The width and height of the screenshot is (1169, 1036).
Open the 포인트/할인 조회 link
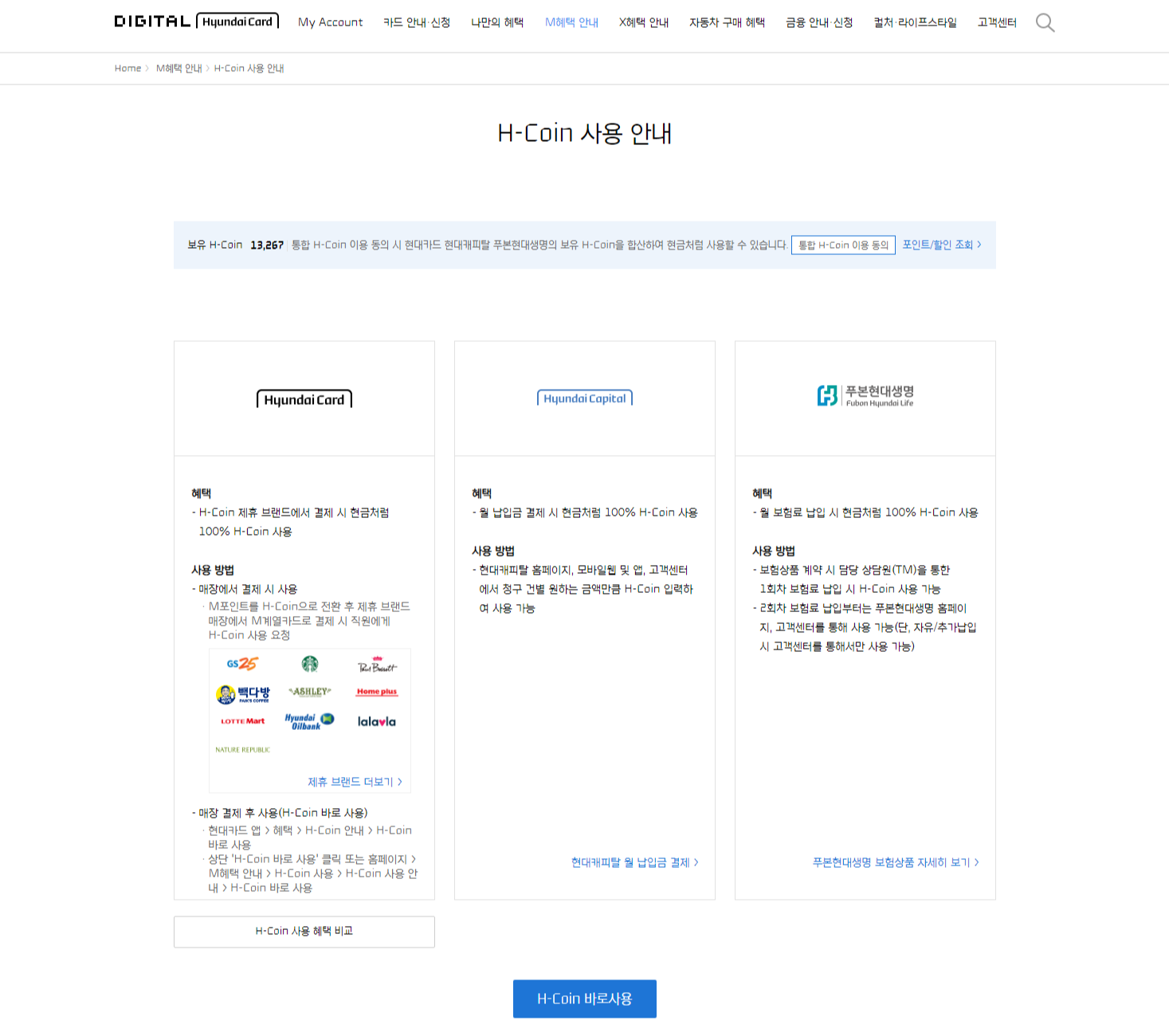941,245
